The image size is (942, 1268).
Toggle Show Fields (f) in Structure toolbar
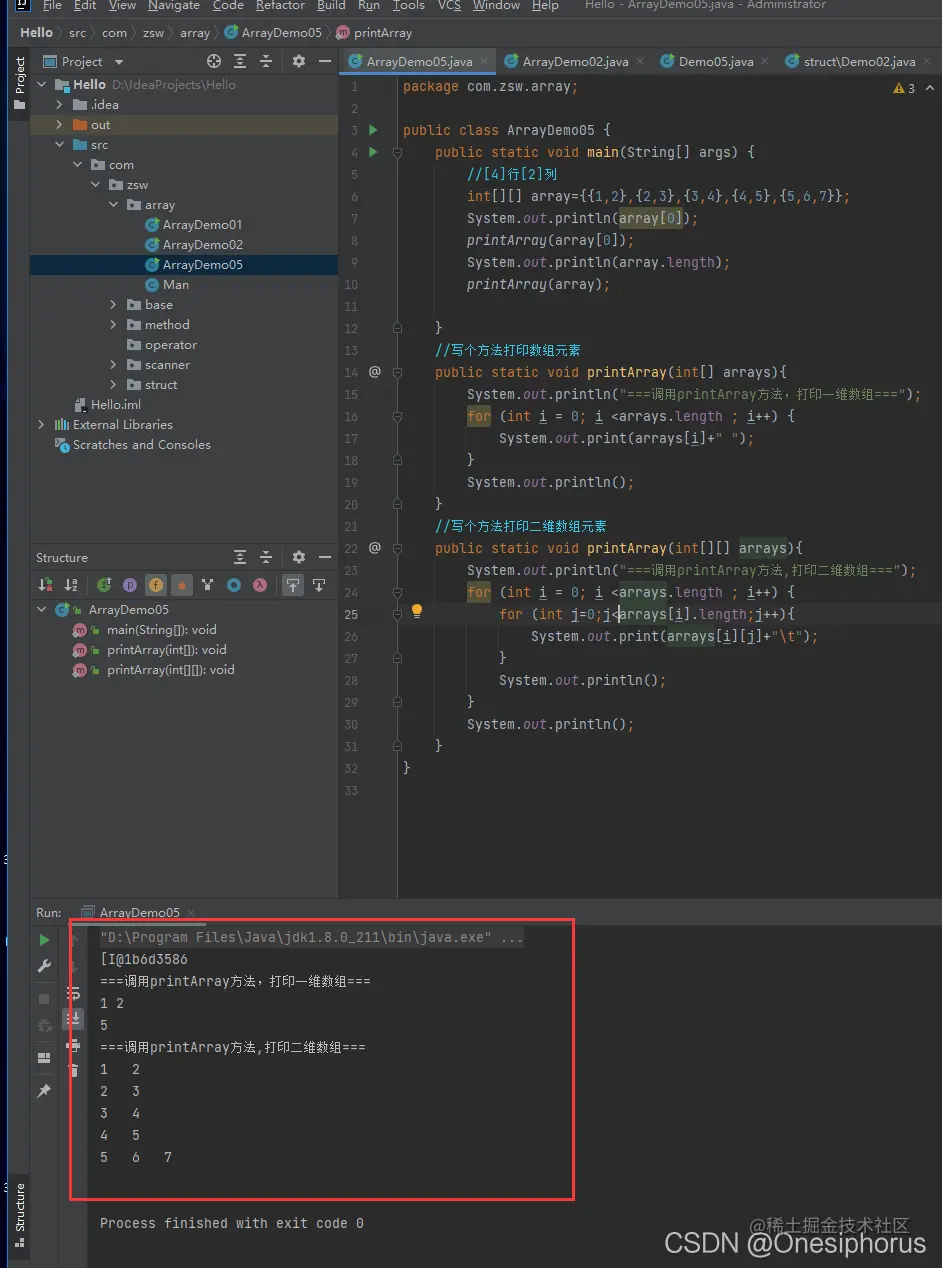click(156, 585)
